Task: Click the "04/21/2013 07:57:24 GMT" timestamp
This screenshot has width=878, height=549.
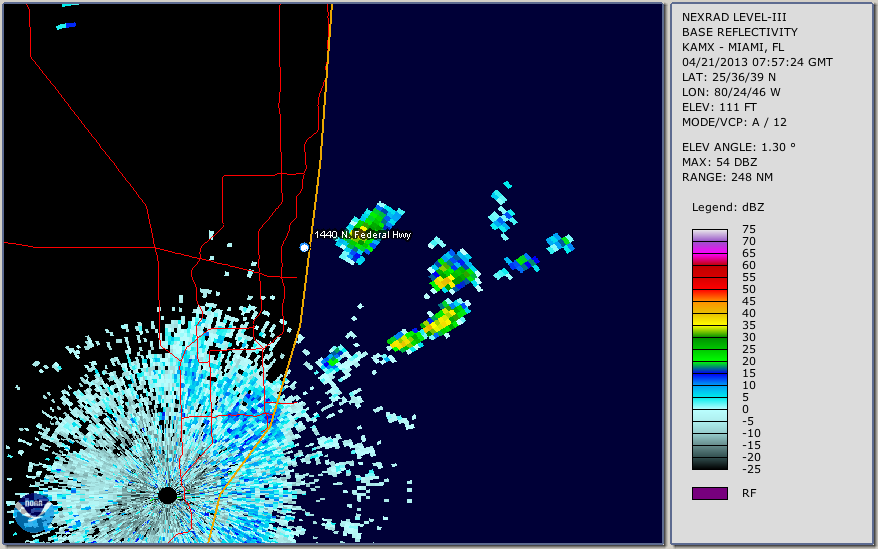Action: (757, 62)
